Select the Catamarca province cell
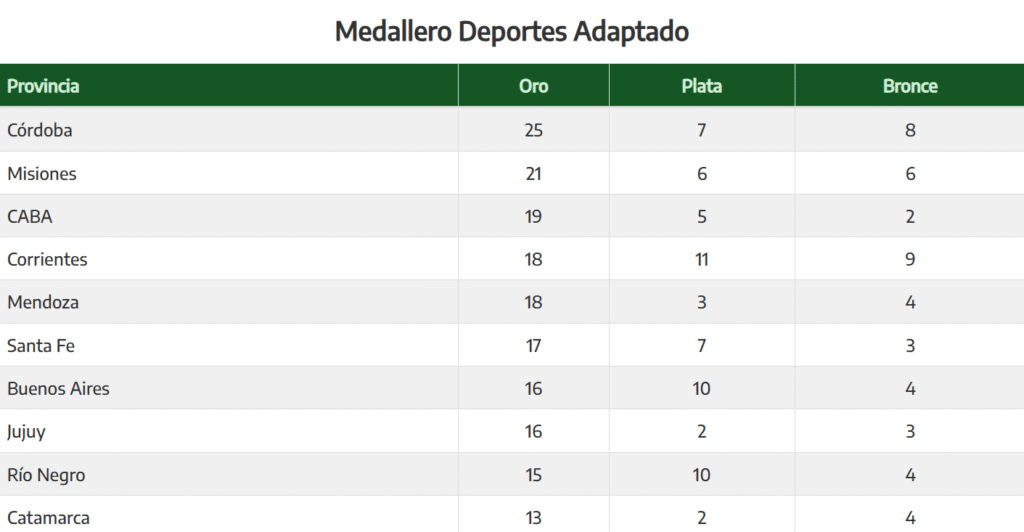This screenshot has height=532, width=1024. [x=48, y=518]
